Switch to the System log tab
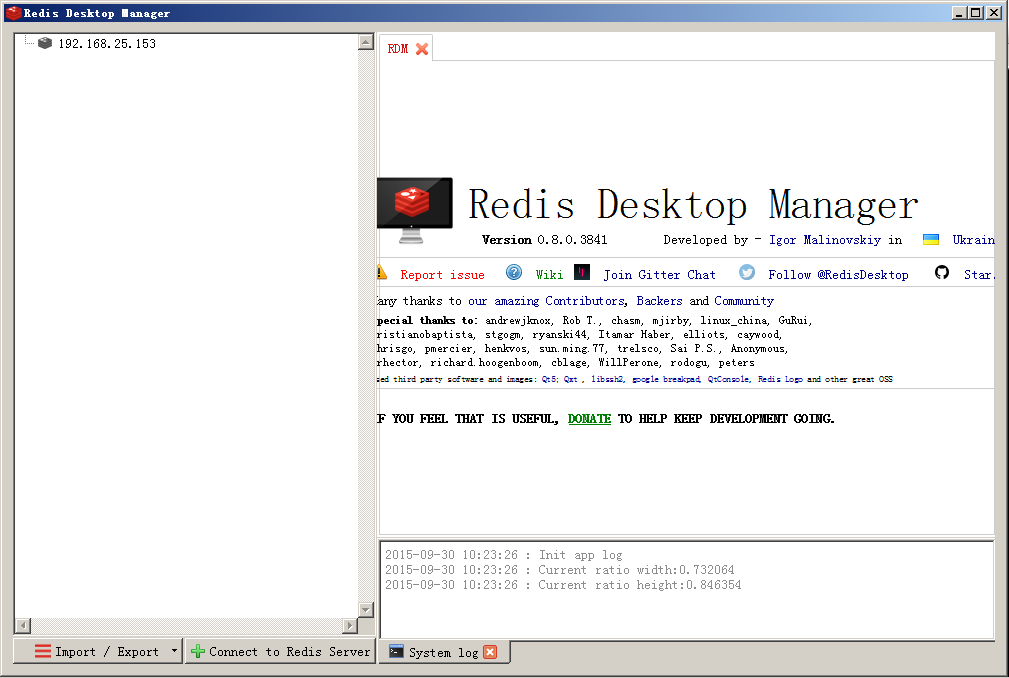 pyautogui.click(x=443, y=652)
